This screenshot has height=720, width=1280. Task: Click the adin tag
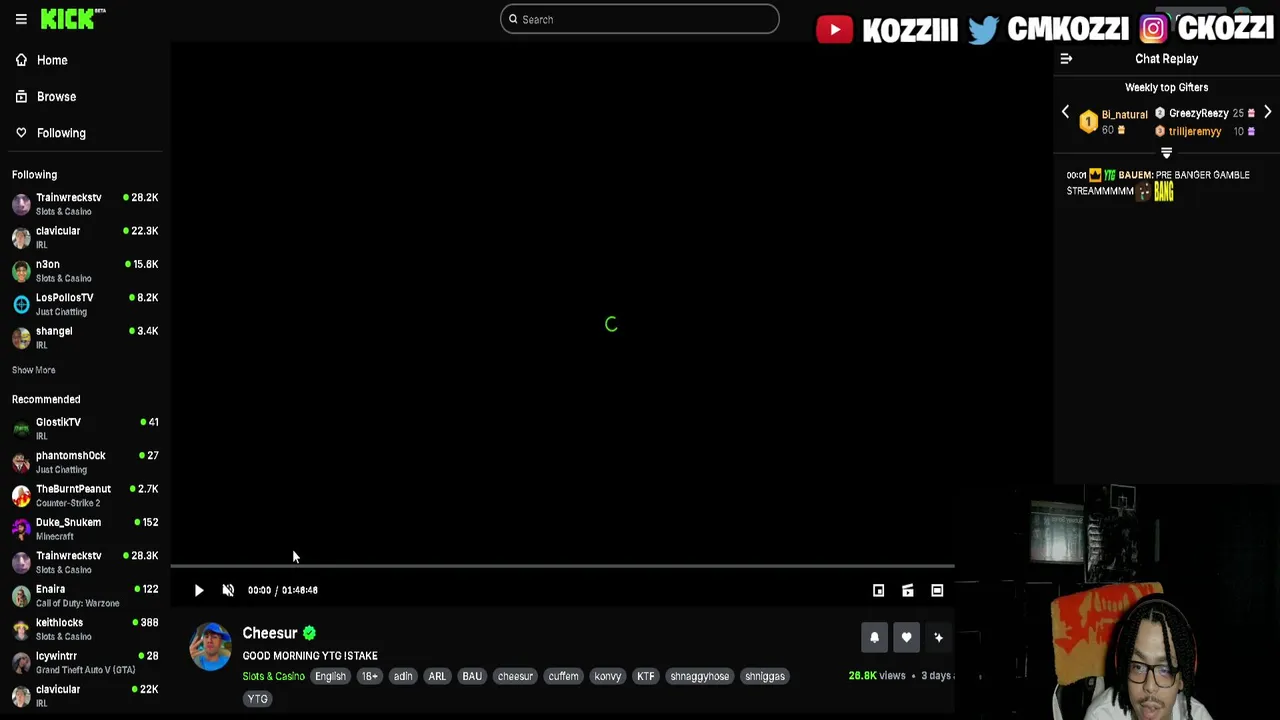tap(403, 676)
